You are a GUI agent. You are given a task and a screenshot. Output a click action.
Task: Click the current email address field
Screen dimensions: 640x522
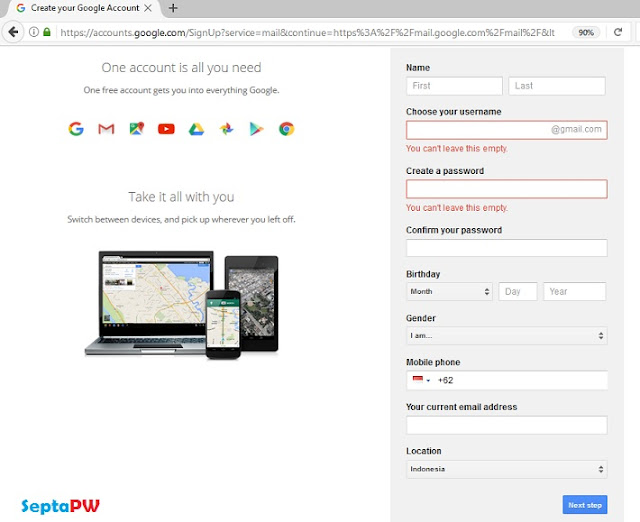pyautogui.click(x=507, y=425)
